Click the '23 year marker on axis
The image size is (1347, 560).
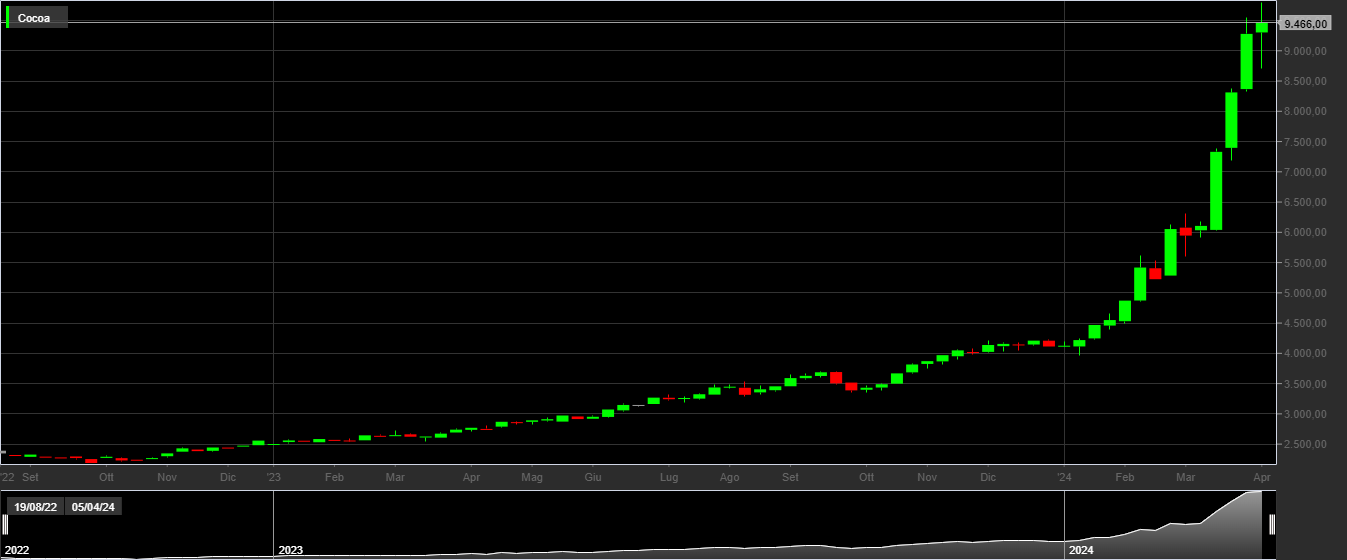click(273, 478)
